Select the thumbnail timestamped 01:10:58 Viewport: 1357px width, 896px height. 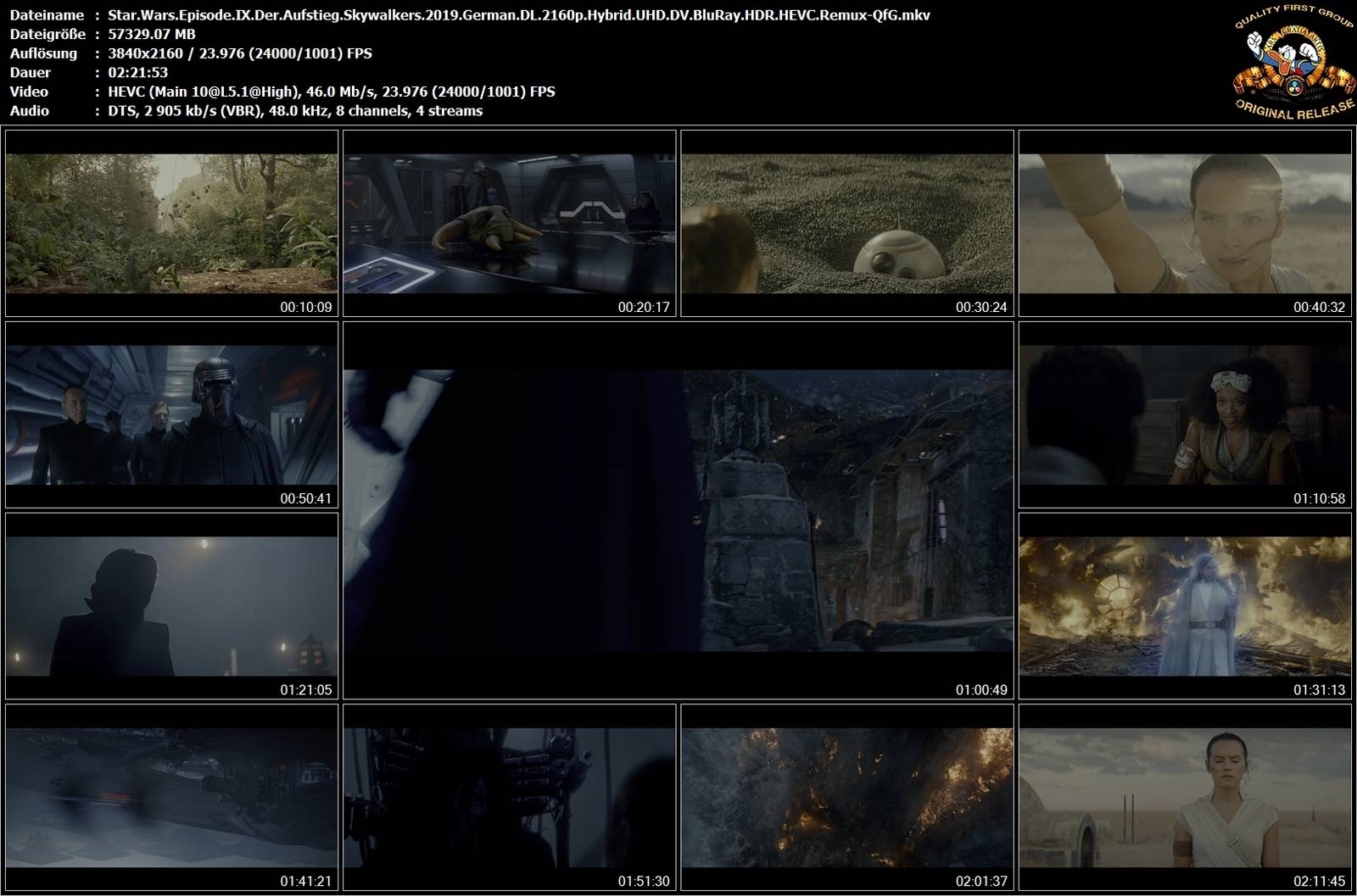(1185, 415)
